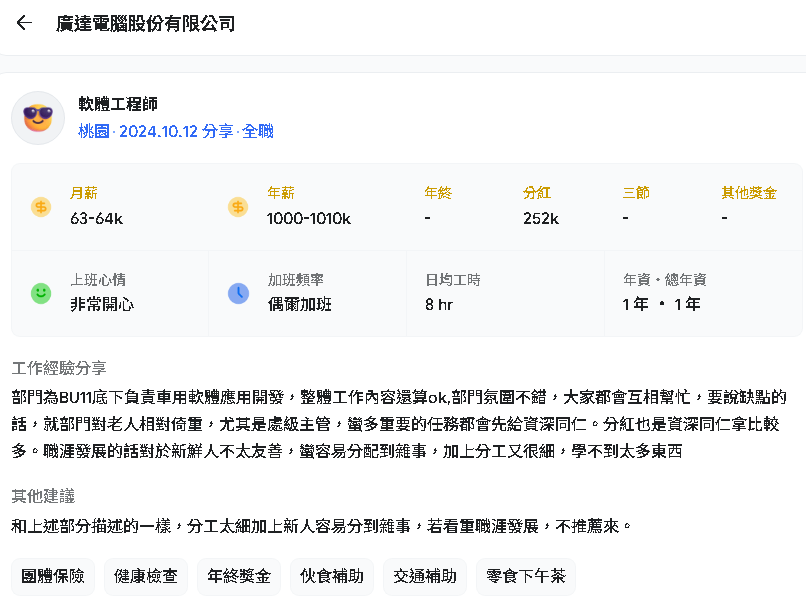Select the 非常開心 mood value
The height and width of the screenshot is (597, 806).
click(102, 304)
